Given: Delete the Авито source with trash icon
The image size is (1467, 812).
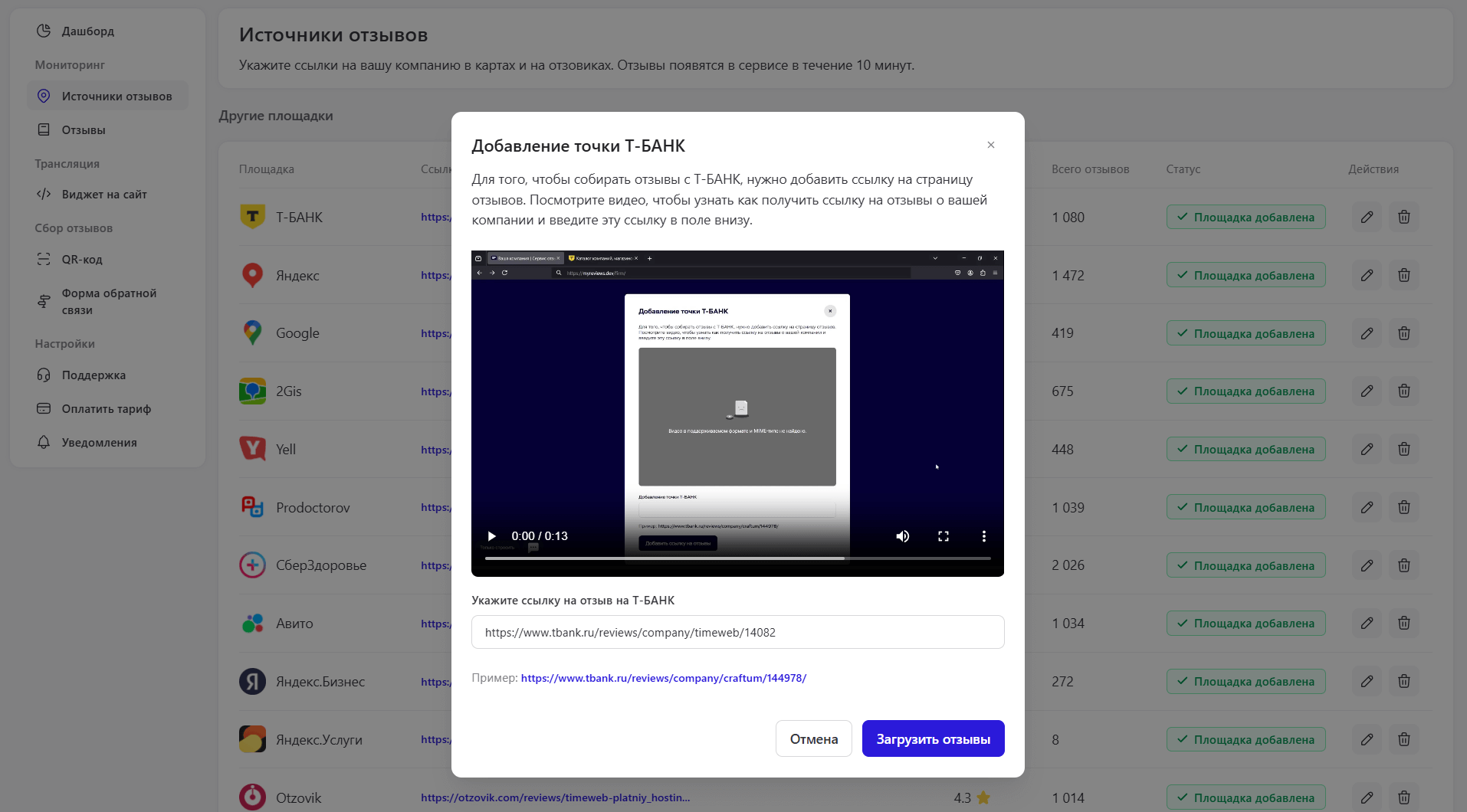Looking at the screenshot, I should click(x=1403, y=624).
